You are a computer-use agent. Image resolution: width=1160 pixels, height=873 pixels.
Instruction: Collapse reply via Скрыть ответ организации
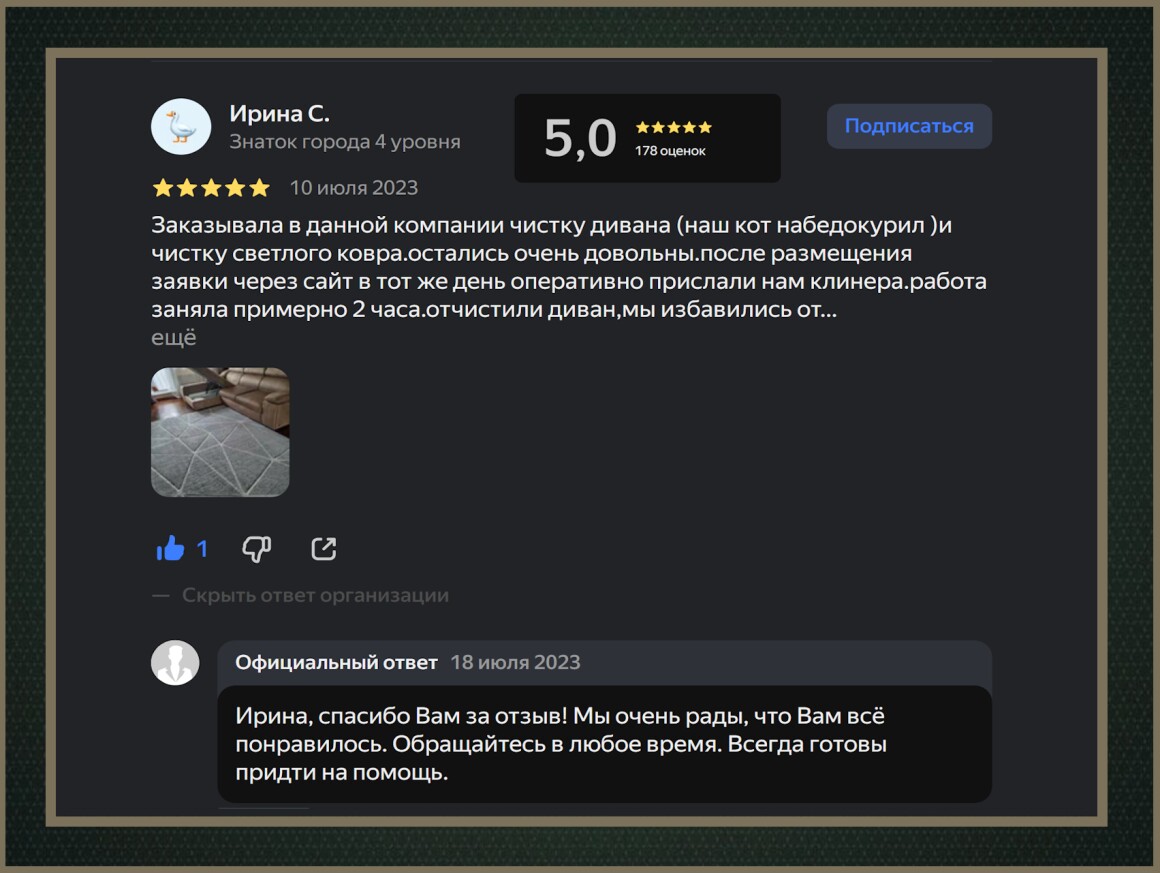point(315,596)
